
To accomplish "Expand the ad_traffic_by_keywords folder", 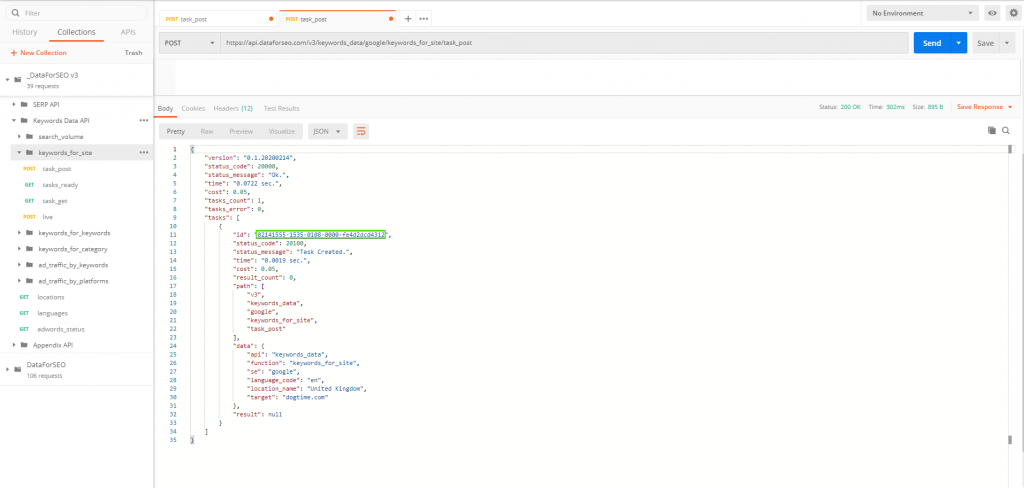I will (x=20, y=265).
